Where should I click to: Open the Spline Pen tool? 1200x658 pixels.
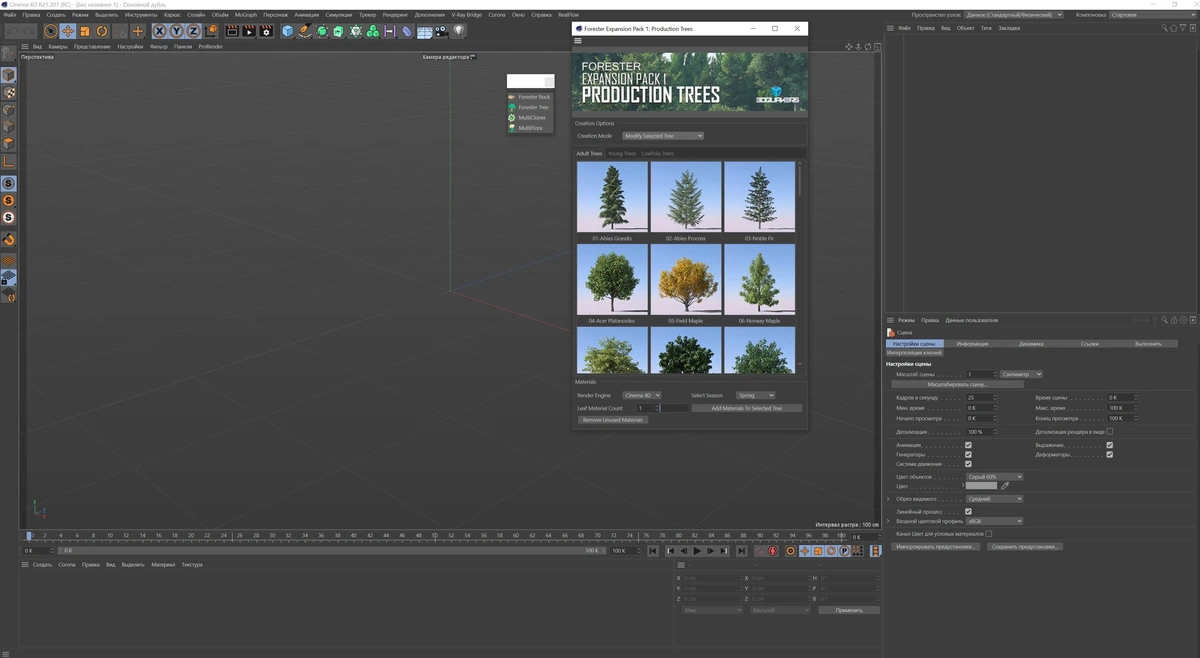coord(305,31)
